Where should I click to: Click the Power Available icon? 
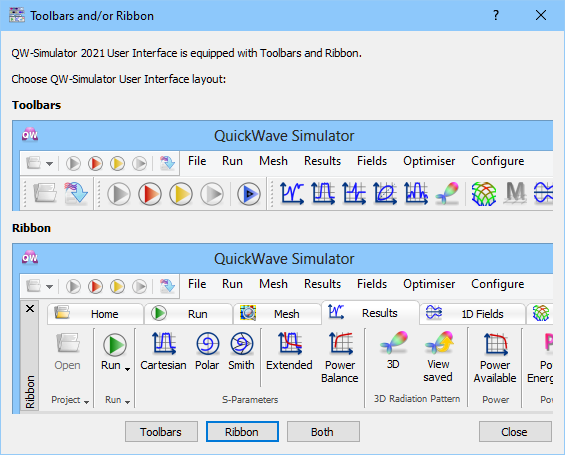[495, 344]
